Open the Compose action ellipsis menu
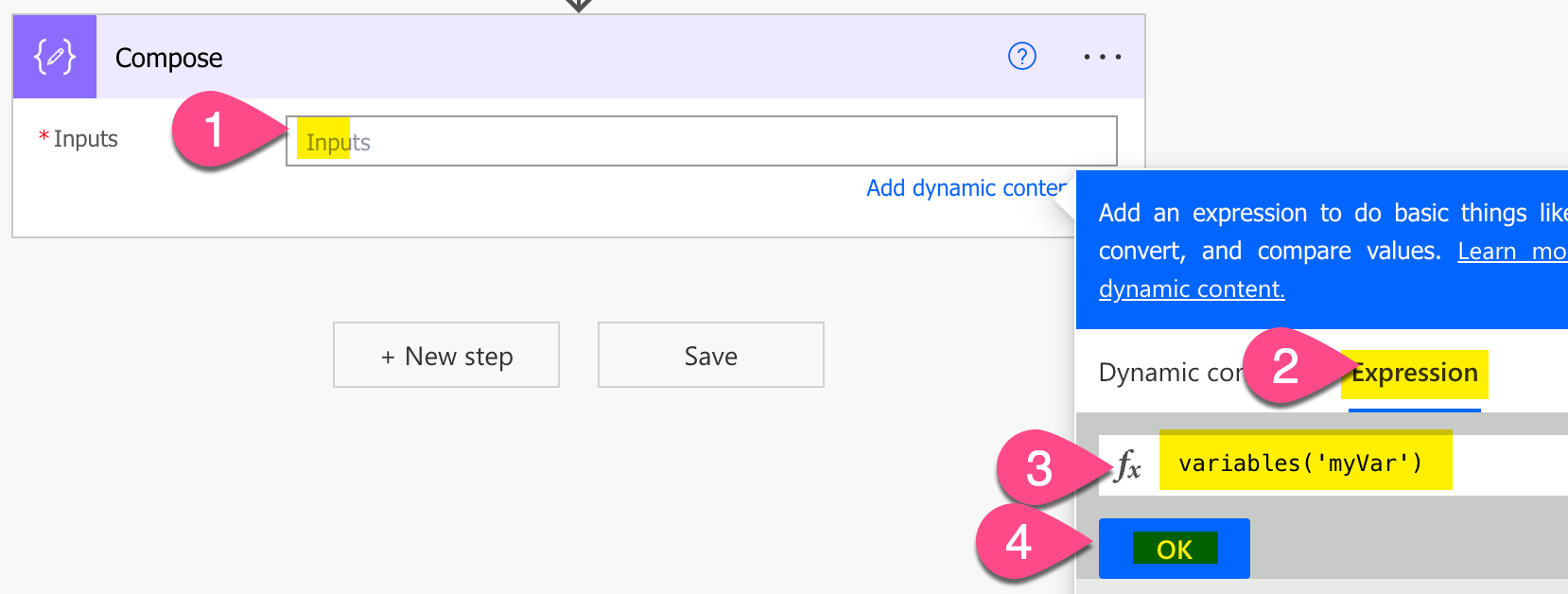 (x=1102, y=57)
